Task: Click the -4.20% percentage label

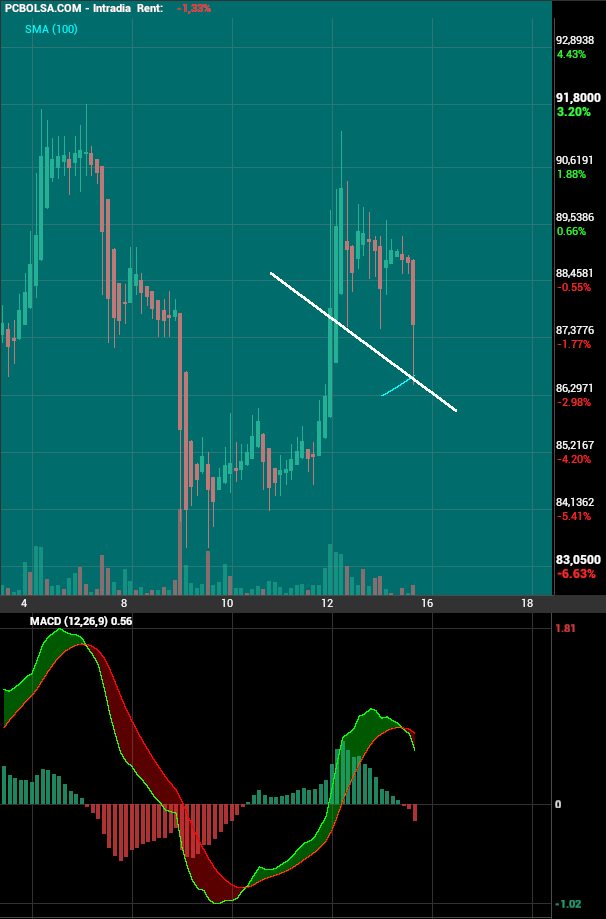Action: coord(574,459)
